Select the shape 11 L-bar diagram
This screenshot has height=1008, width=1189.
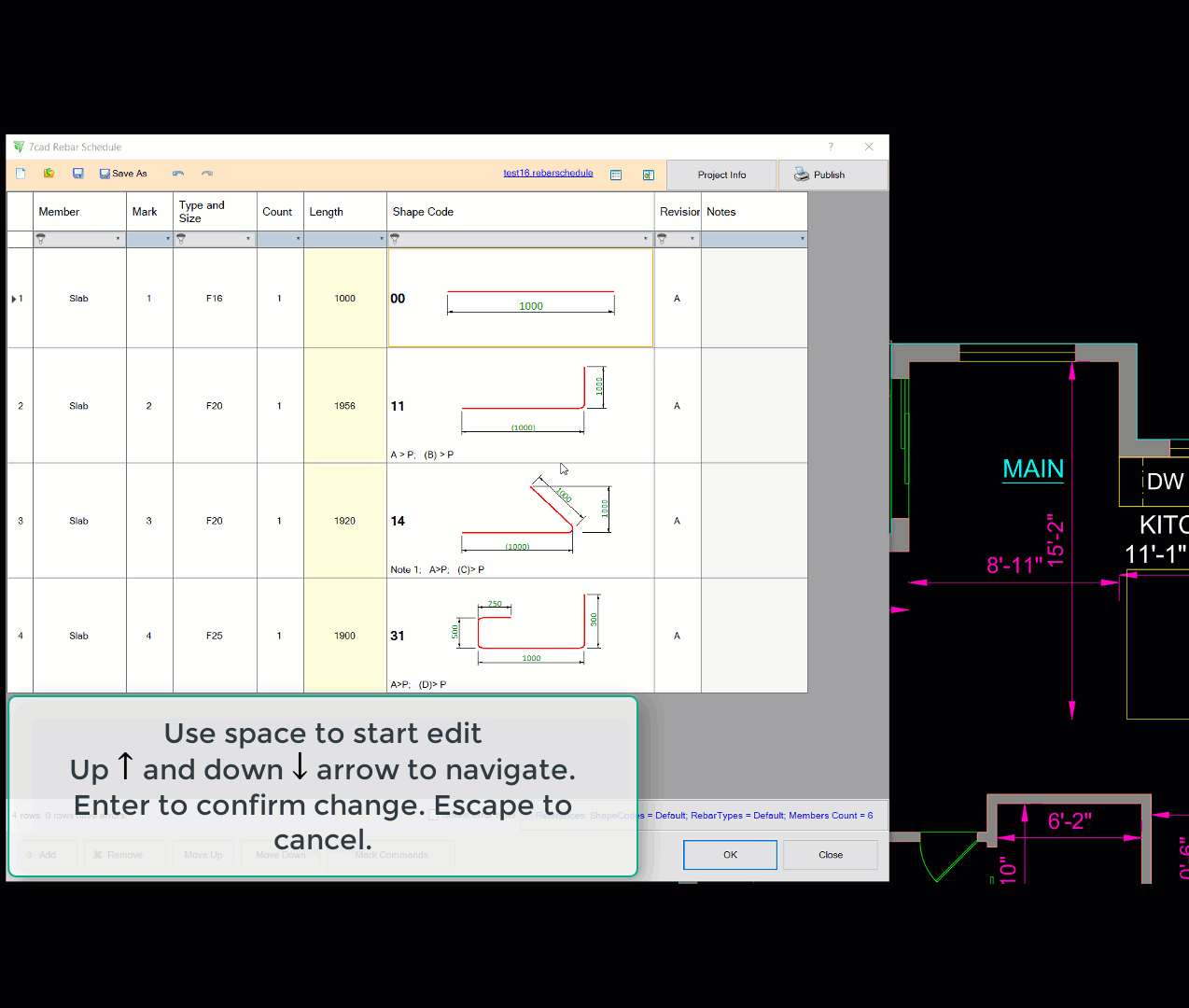[535, 400]
